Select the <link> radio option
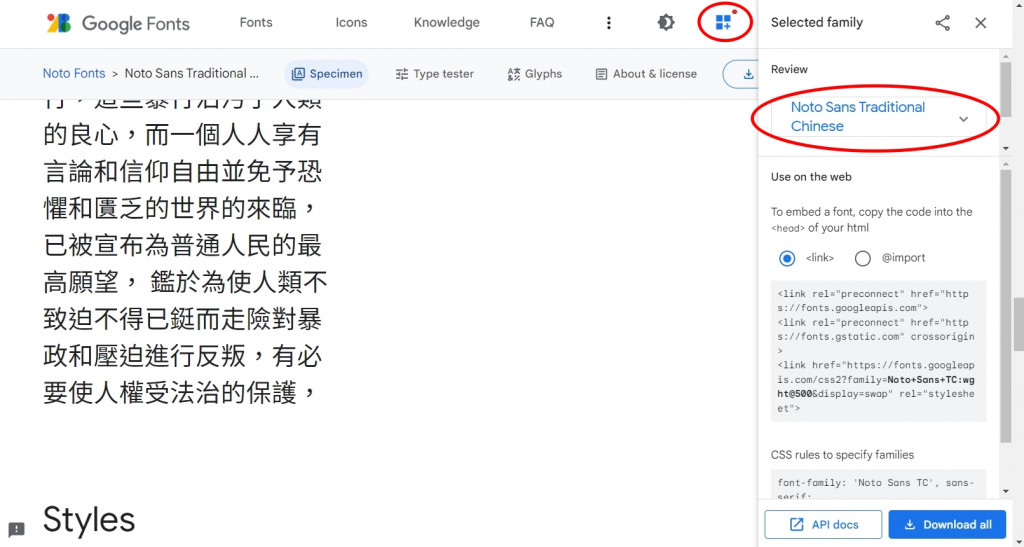1024x547 pixels. coord(787,258)
